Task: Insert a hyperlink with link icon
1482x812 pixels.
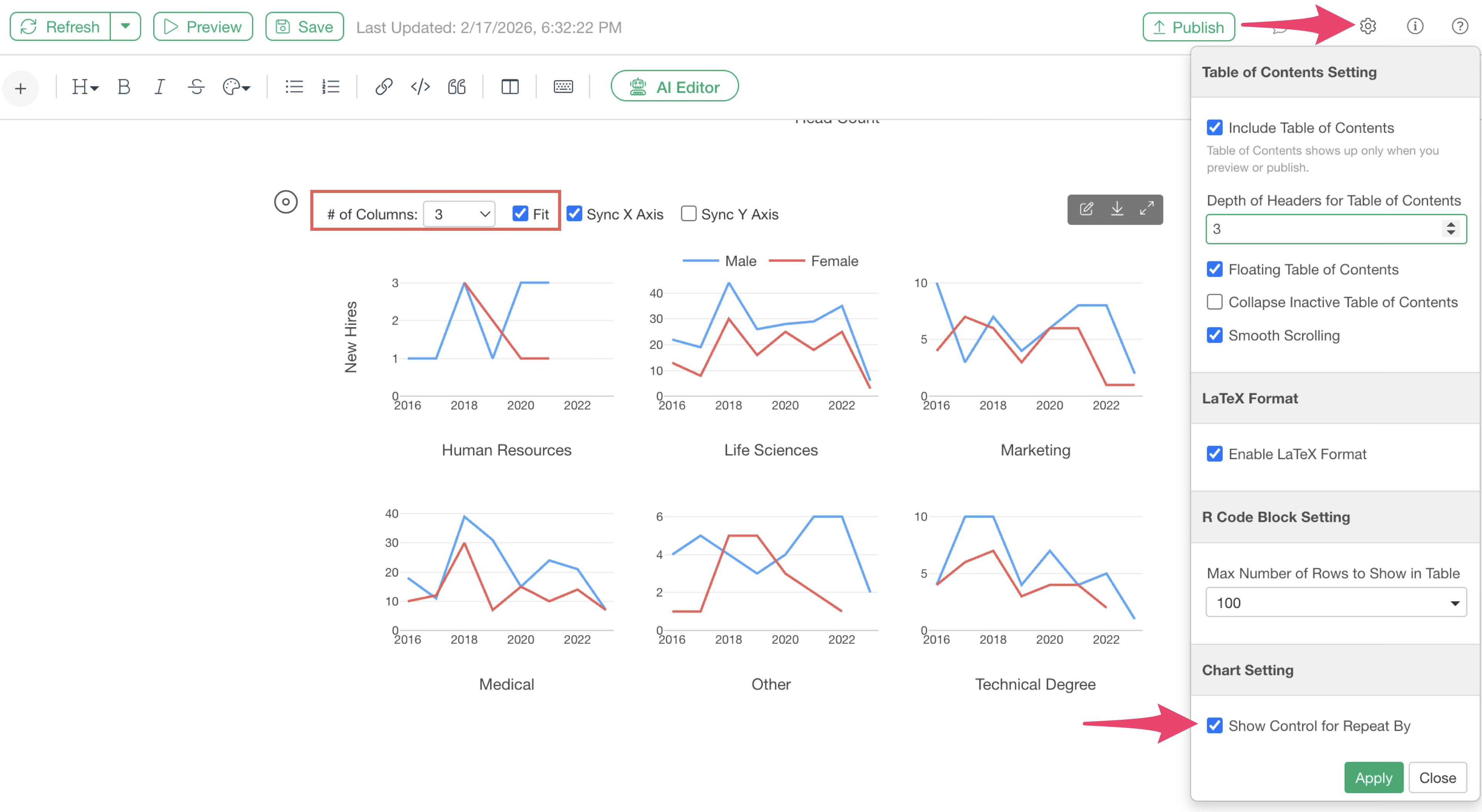Action: (384, 87)
